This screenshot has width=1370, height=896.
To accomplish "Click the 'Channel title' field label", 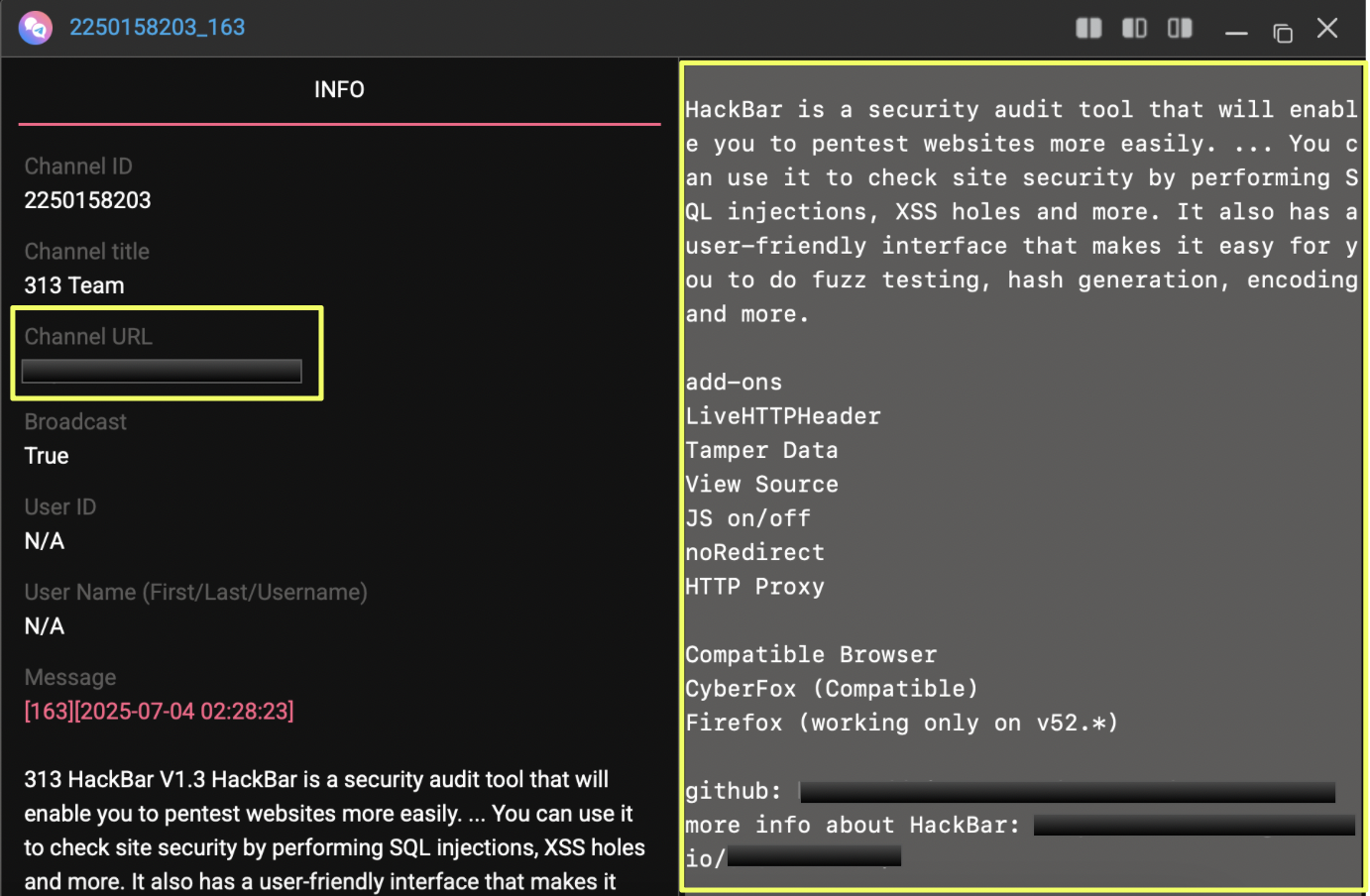I will [87, 252].
